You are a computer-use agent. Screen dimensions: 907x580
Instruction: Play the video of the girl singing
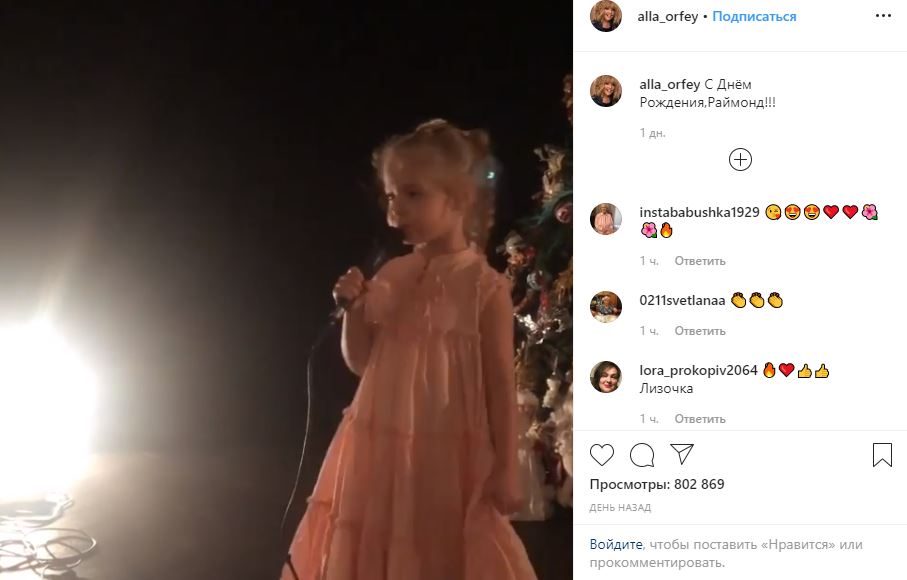(x=287, y=290)
